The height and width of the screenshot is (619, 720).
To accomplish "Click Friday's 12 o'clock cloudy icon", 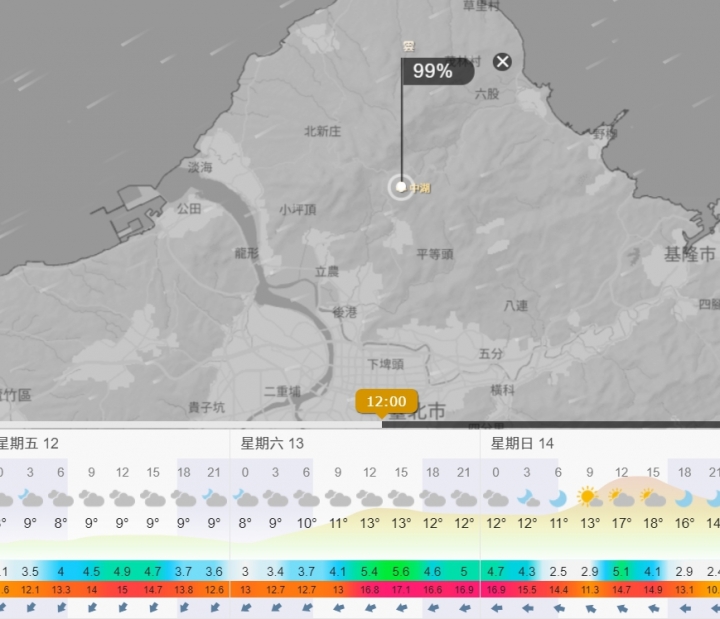I will 122,498.
